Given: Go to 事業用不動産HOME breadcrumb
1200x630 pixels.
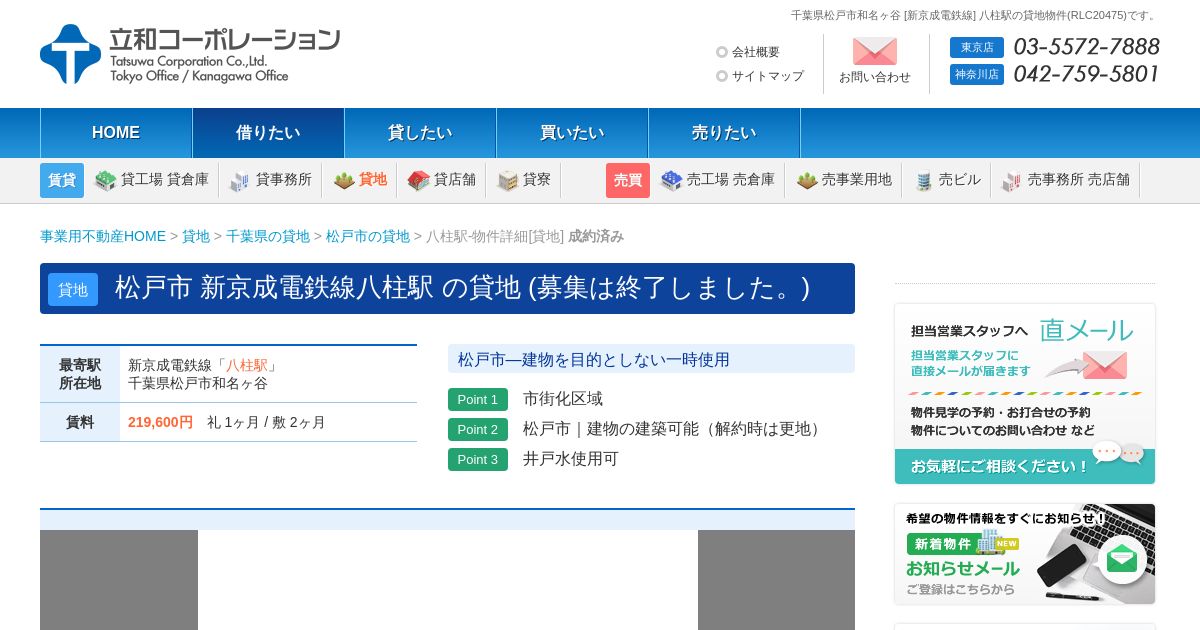Looking at the screenshot, I should 103,236.
